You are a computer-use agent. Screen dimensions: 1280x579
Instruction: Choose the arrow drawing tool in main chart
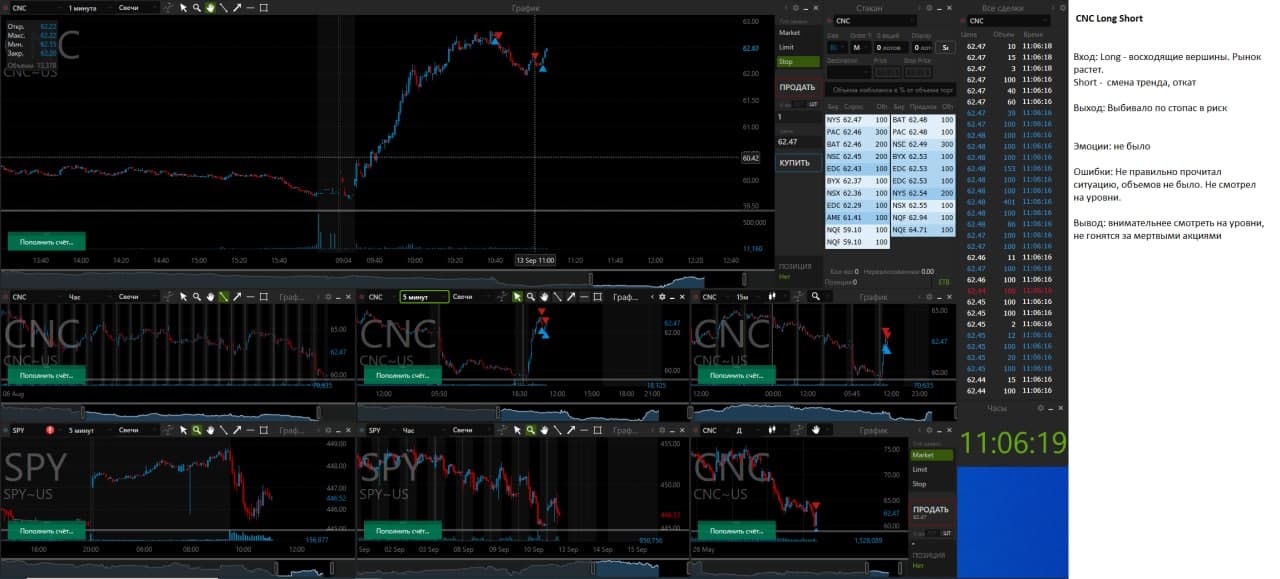click(237, 7)
